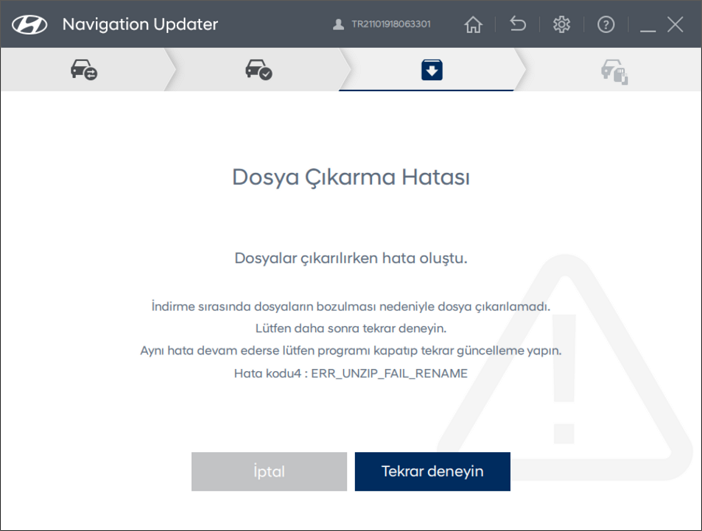Click the Dosya Çıkarma Hatası heading
The height and width of the screenshot is (531, 702).
(351, 178)
